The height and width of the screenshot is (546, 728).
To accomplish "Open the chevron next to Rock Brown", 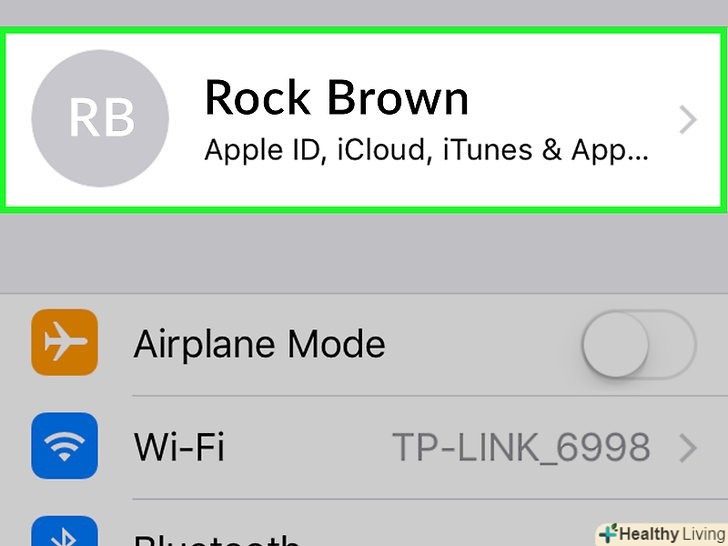I will pos(688,120).
